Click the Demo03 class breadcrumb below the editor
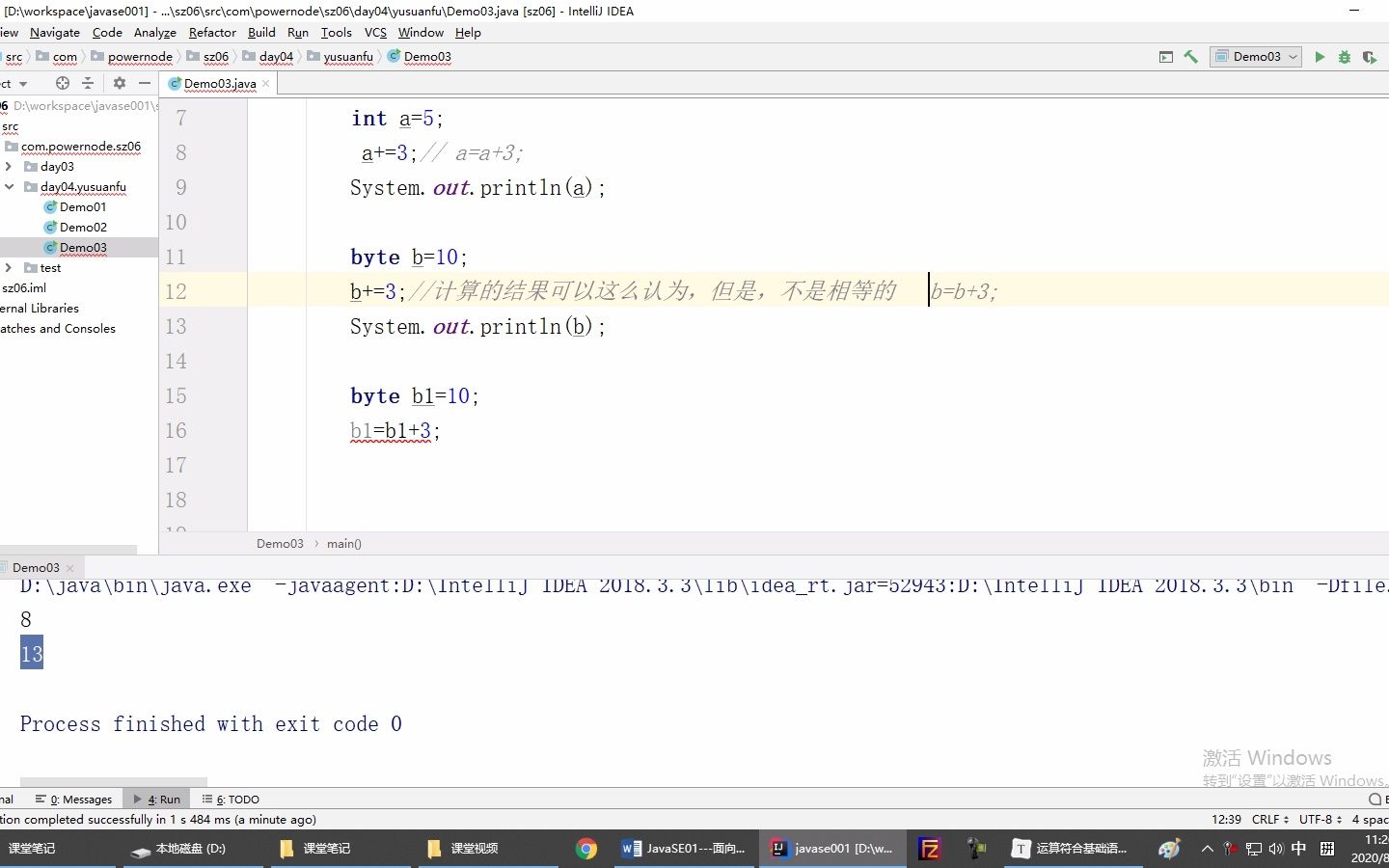The image size is (1389, 868). click(x=280, y=543)
